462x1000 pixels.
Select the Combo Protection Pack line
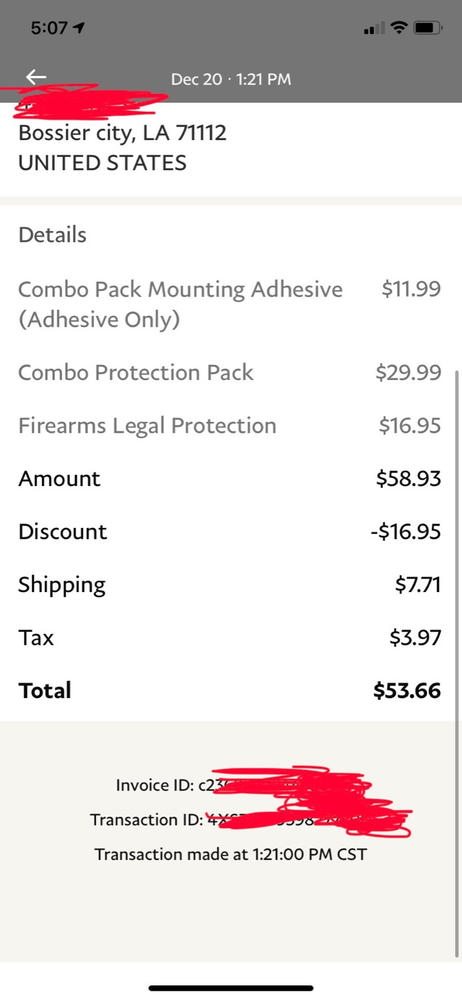pos(229,372)
